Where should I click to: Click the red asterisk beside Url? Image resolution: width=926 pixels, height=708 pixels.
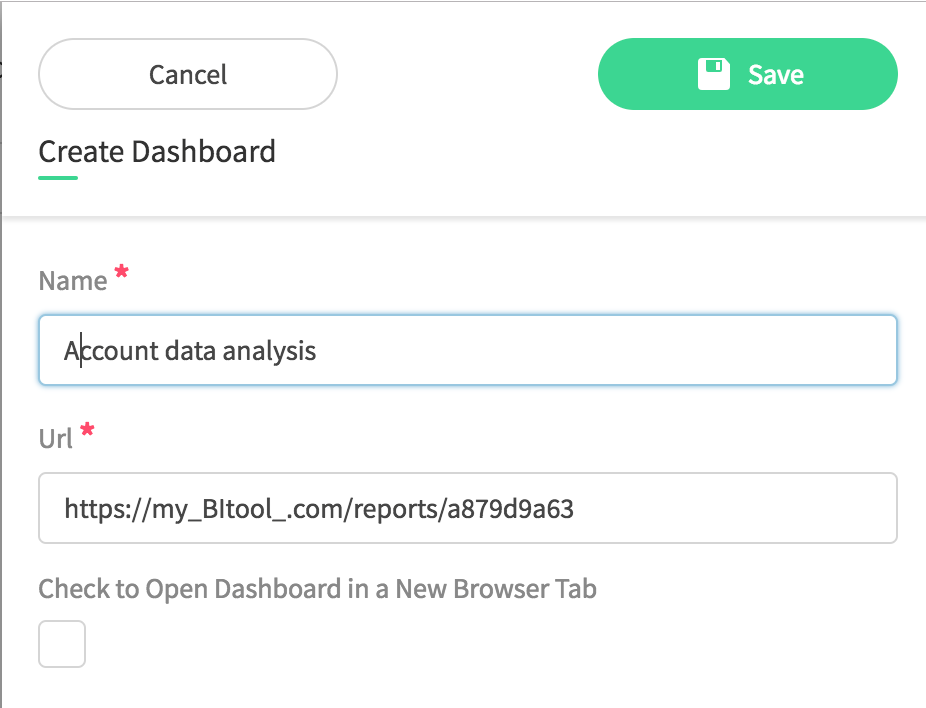[87, 430]
